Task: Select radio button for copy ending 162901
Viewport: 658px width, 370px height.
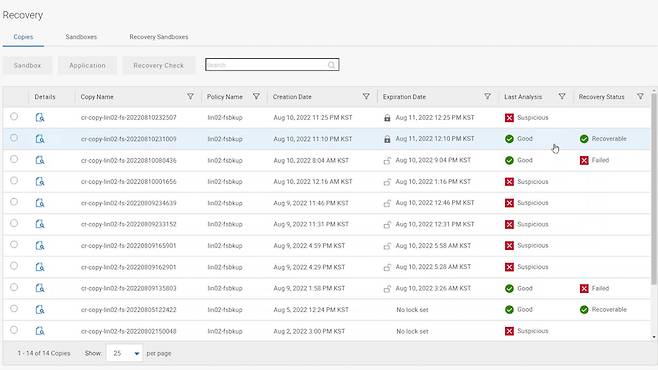Action: pyautogui.click(x=14, y=266)
